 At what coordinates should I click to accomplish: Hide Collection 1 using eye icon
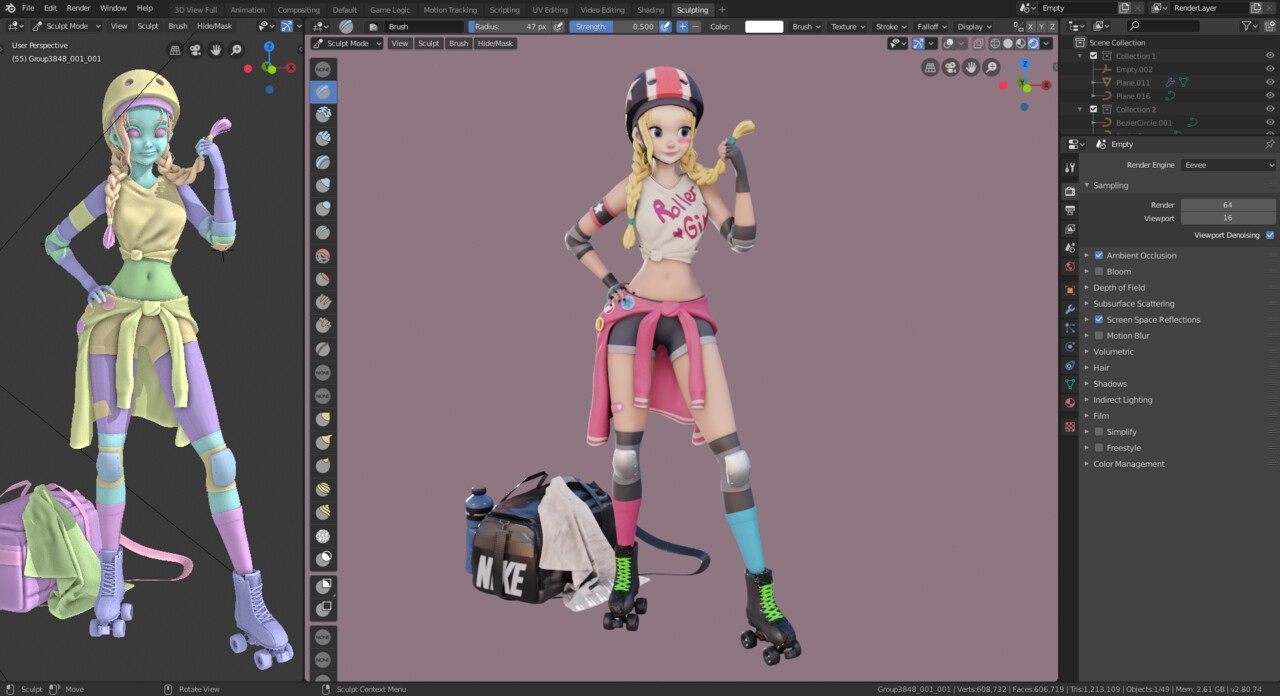click(1270, 56)
